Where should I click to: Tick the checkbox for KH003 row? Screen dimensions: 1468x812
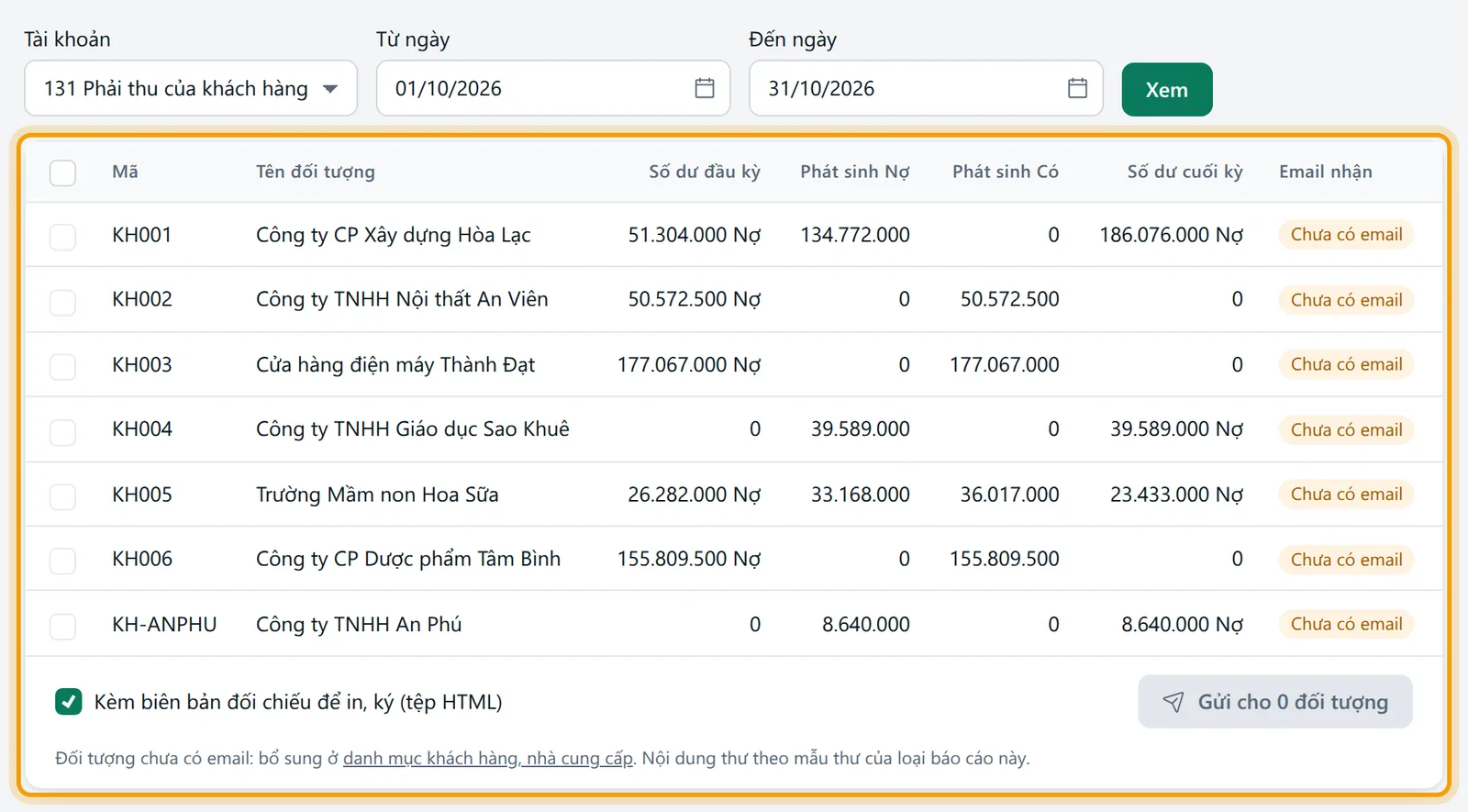point(62,367)
